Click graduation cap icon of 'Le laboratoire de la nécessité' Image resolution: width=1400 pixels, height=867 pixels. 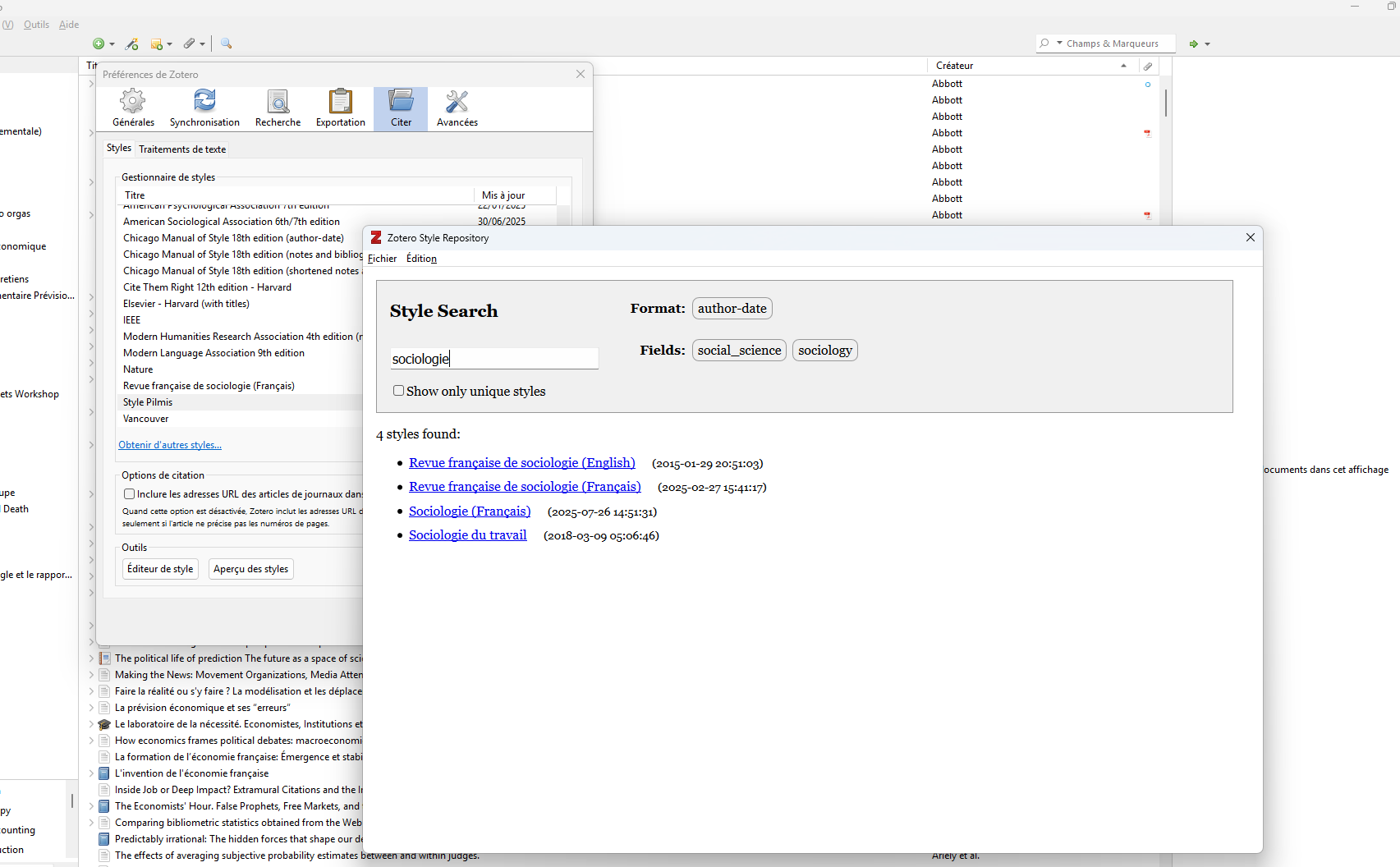pos(104,724)
